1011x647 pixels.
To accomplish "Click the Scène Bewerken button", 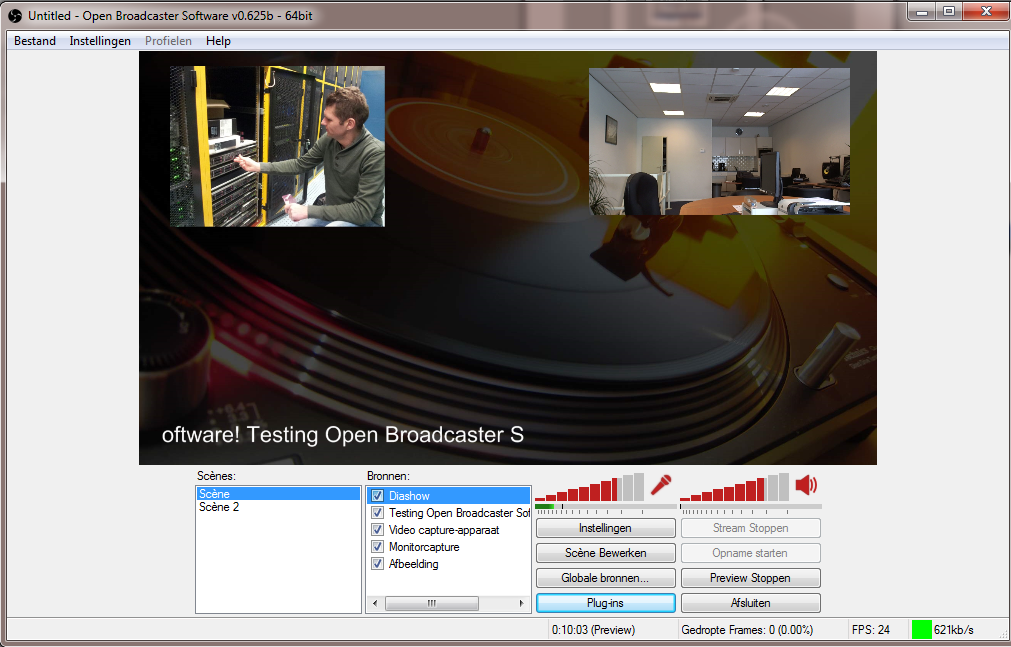I will click(605, 553).
